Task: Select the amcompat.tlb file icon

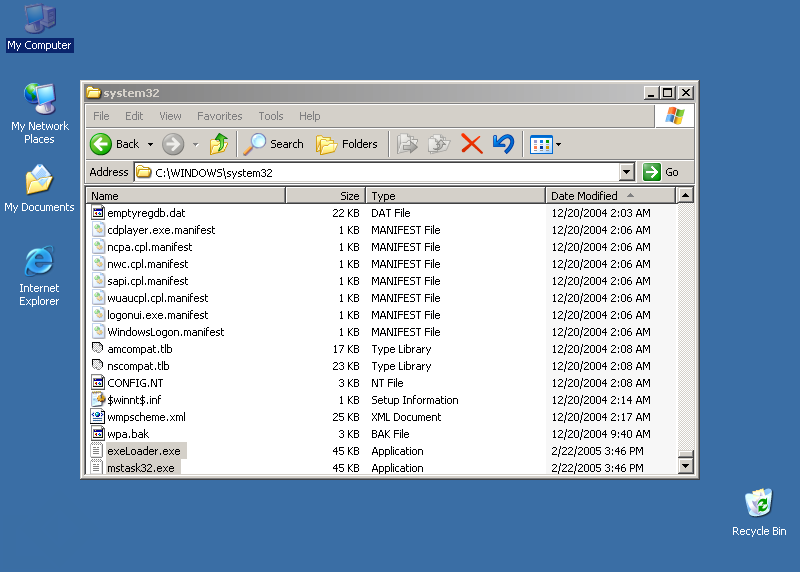Action: tap(98, 349)
